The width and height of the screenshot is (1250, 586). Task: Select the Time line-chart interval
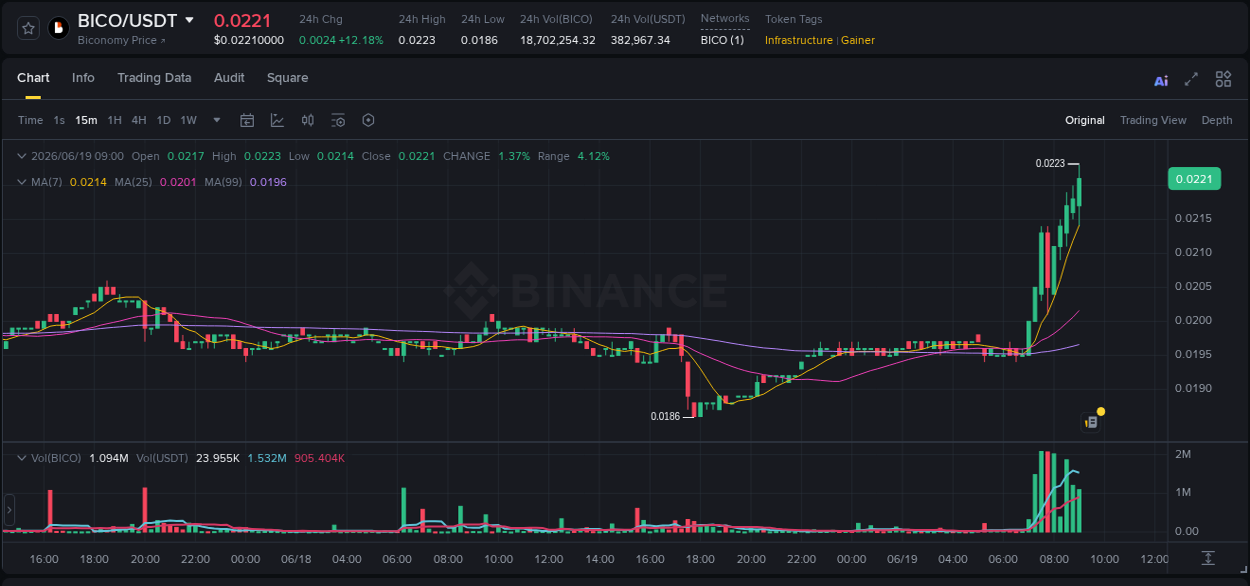point(30,120)
